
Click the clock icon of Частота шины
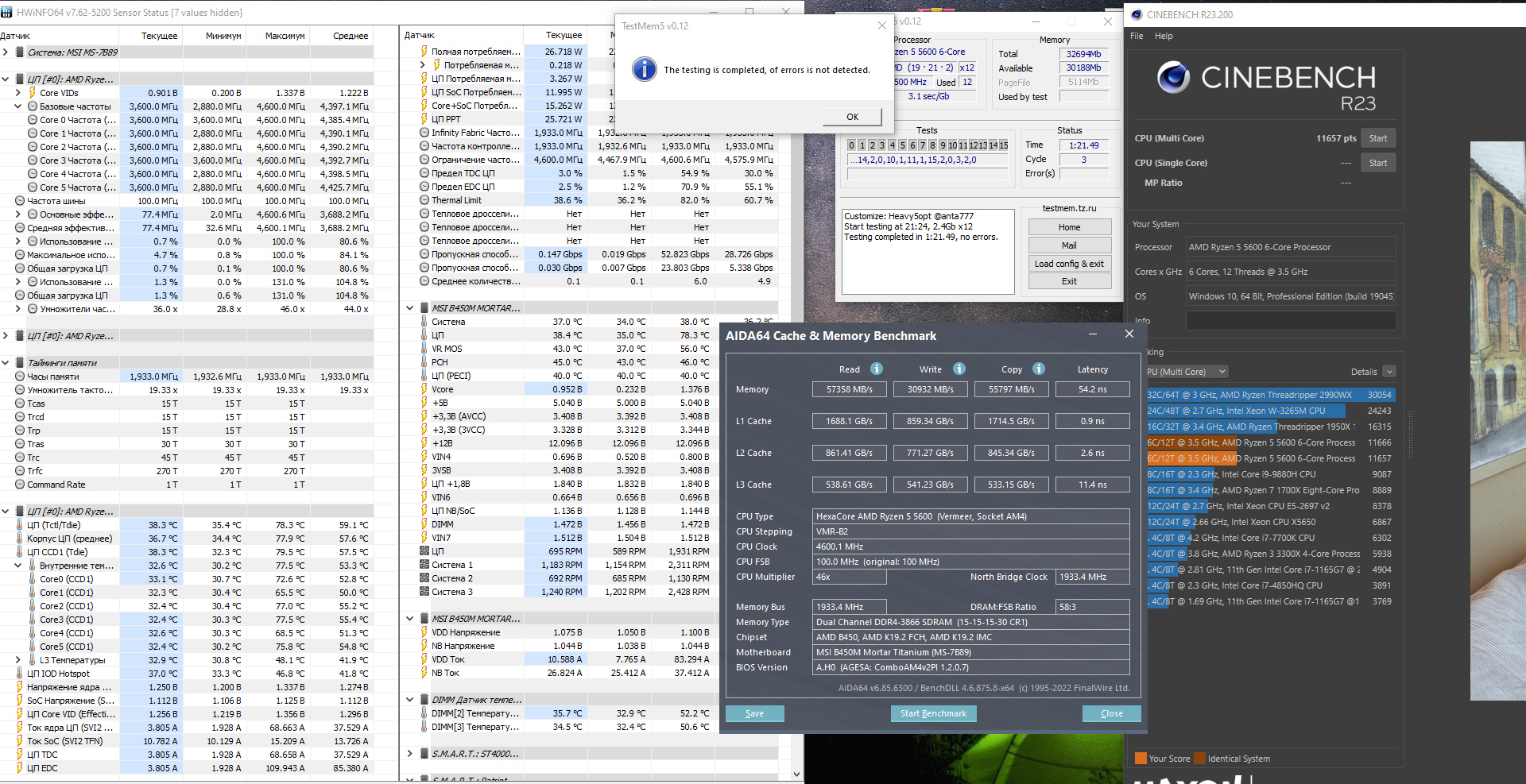click(x=20, y=201)
